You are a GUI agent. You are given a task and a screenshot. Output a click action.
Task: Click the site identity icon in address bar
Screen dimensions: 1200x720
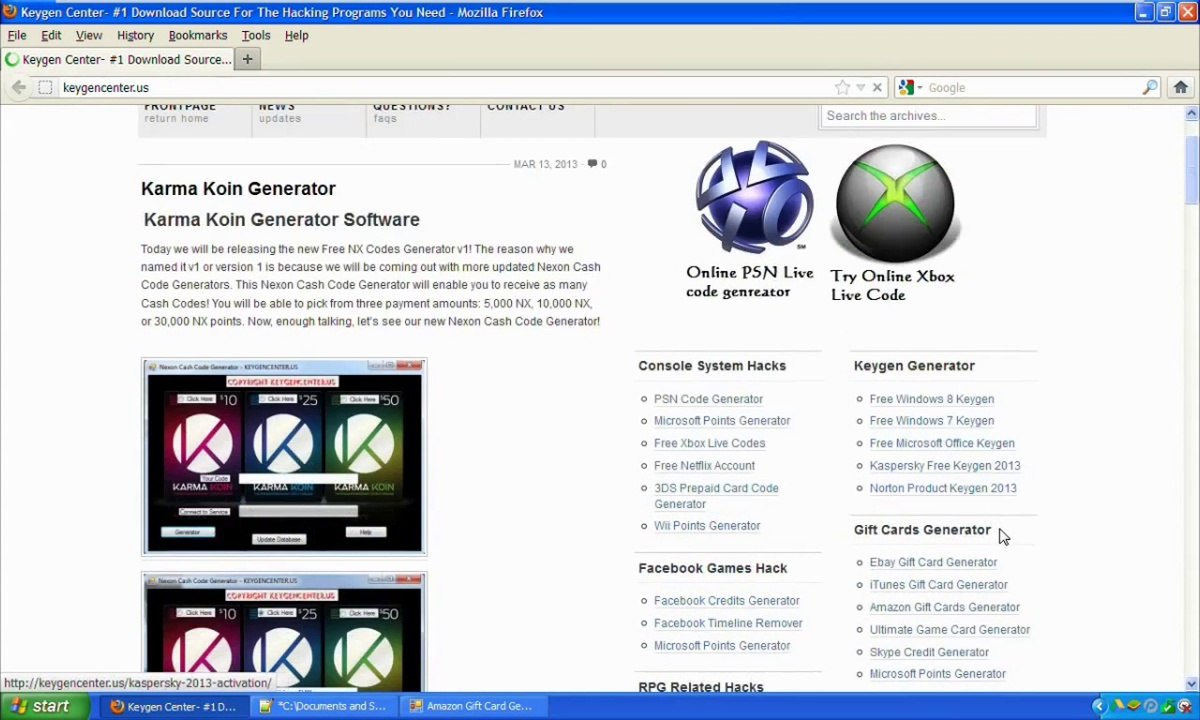[45, 88]
